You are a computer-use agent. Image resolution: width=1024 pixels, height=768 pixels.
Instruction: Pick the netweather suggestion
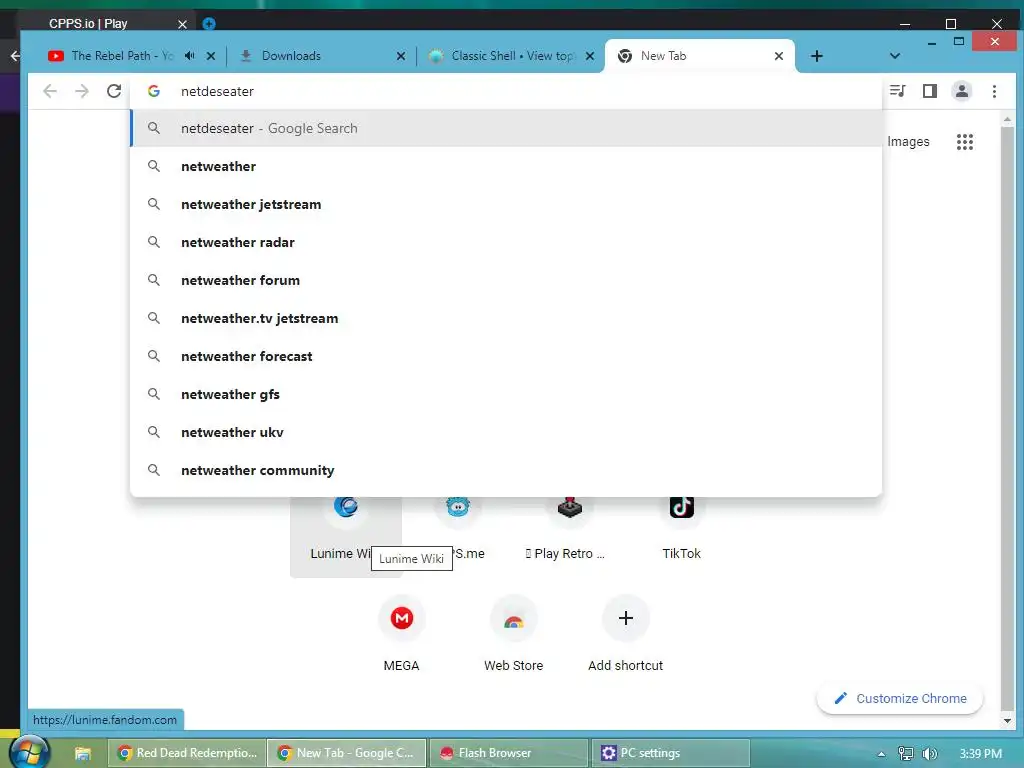[x=506, y=166]
